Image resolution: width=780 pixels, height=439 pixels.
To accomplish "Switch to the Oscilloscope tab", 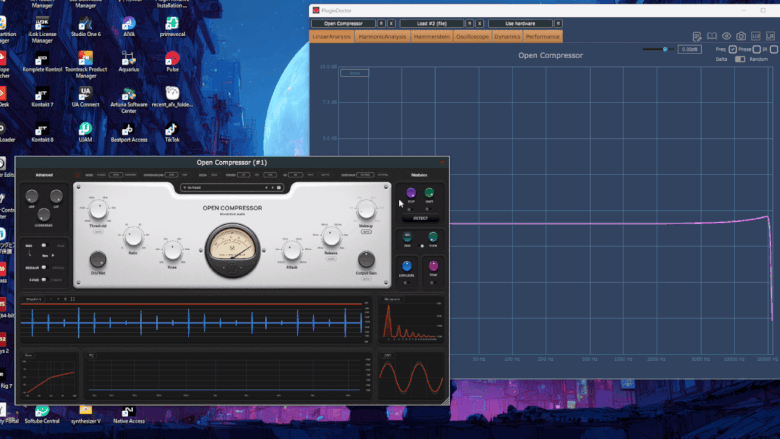I will [x=473, y=36].
